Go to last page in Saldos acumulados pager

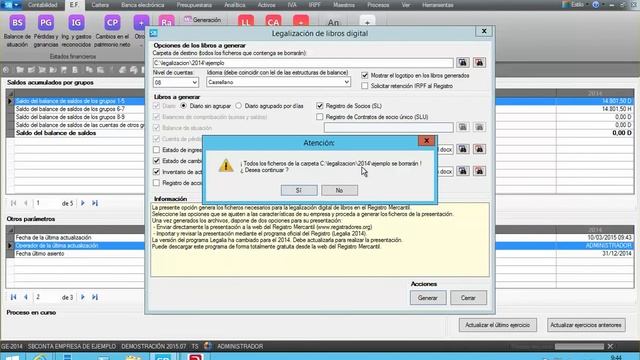95,203
